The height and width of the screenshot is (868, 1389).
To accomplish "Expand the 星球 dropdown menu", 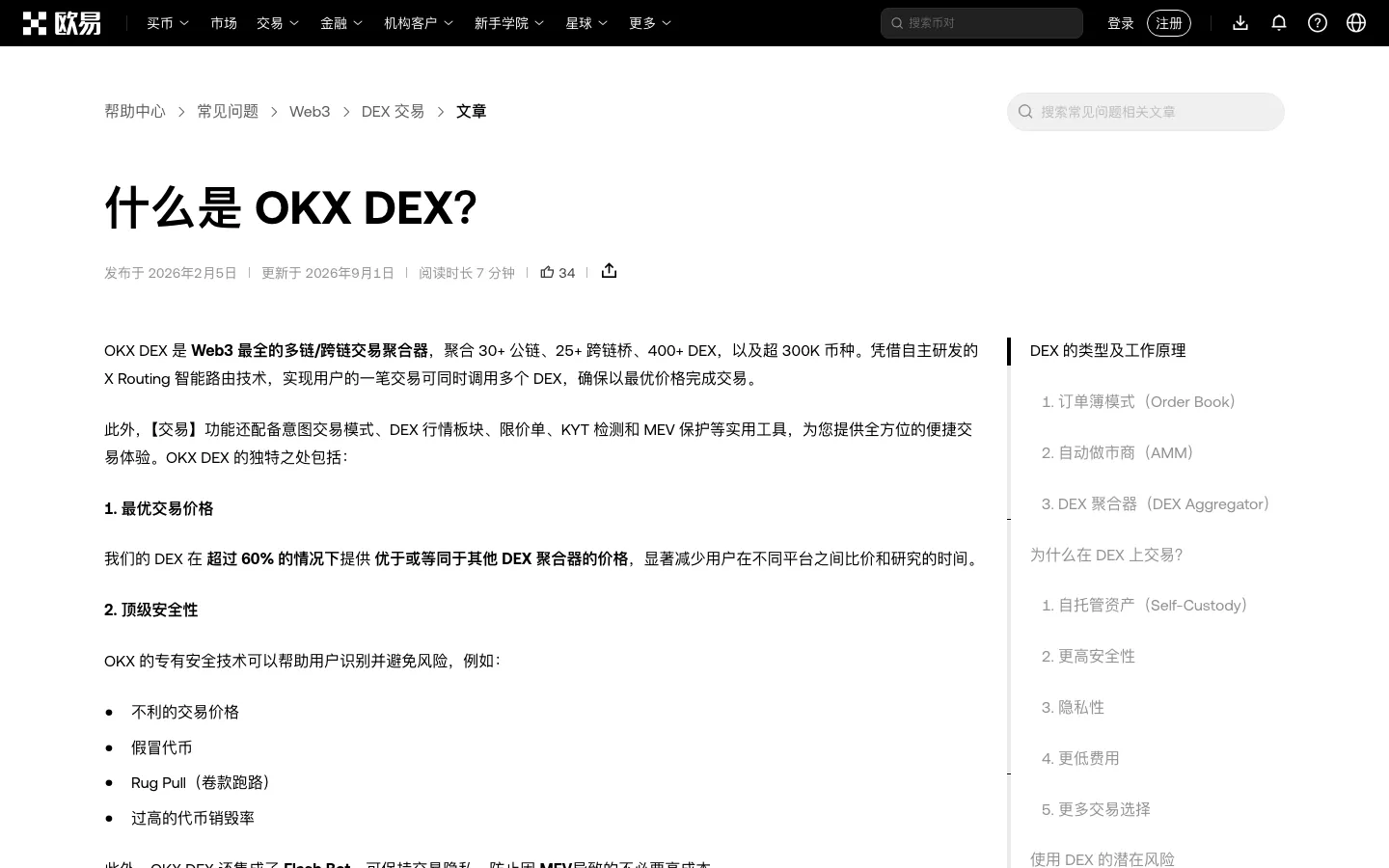I will point(586,23).
